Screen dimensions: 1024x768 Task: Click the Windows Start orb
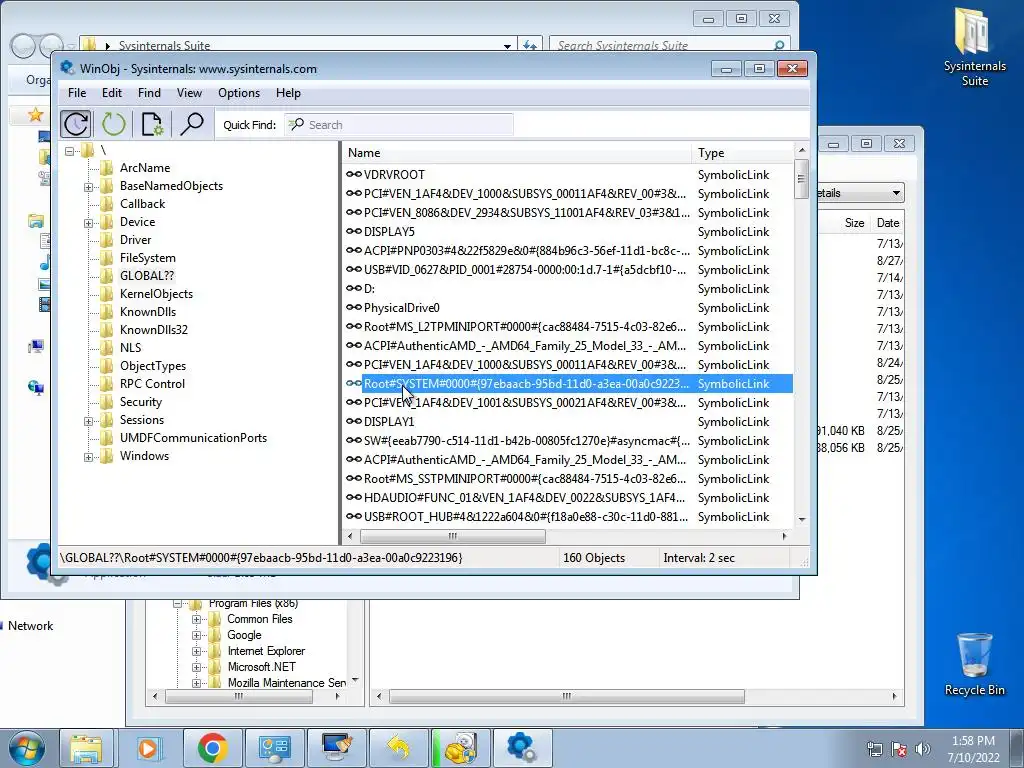(x=26, y=748)
